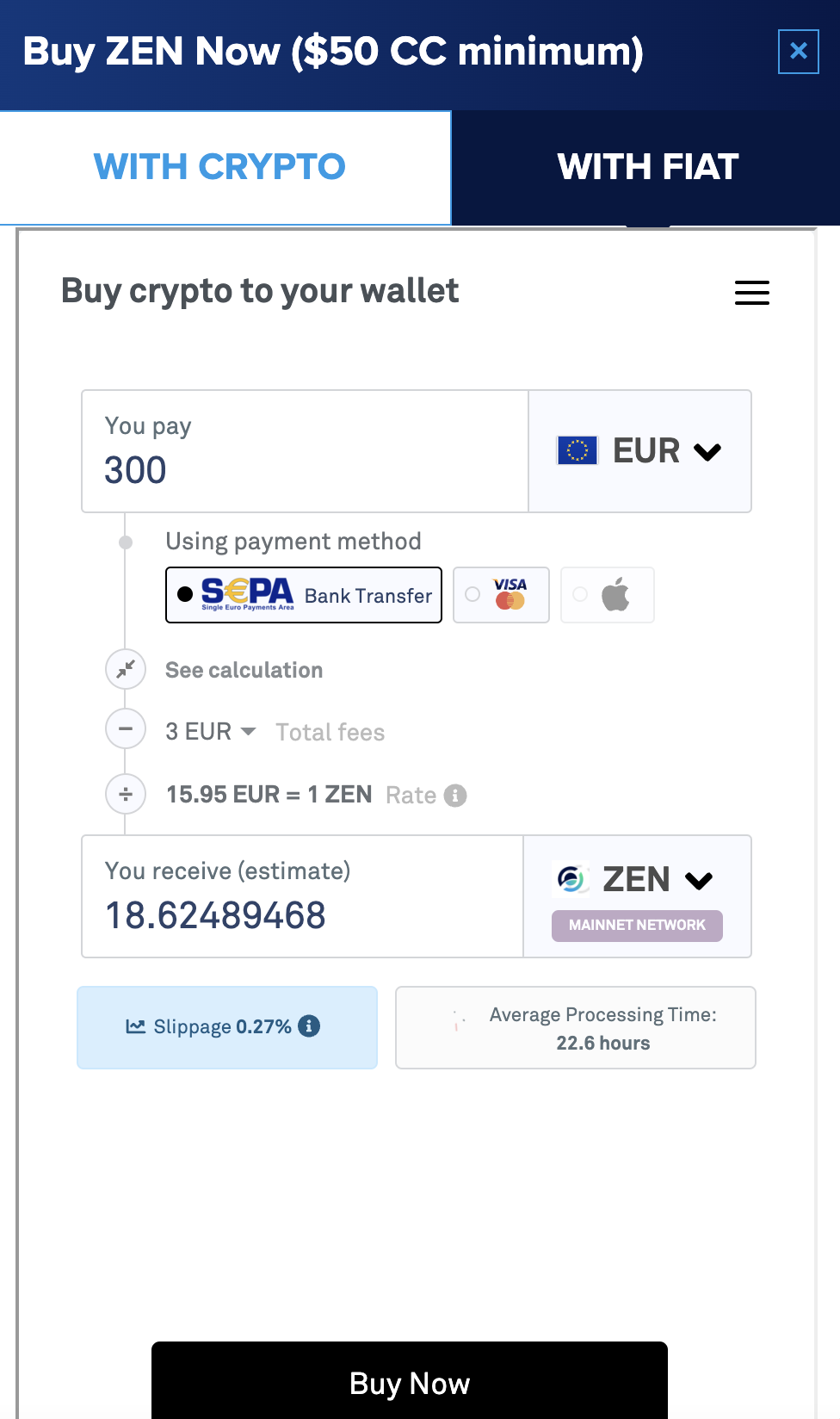Click the Slippage chart icon
This screenshot has height=1419, width=840.
pos(135,1026)
